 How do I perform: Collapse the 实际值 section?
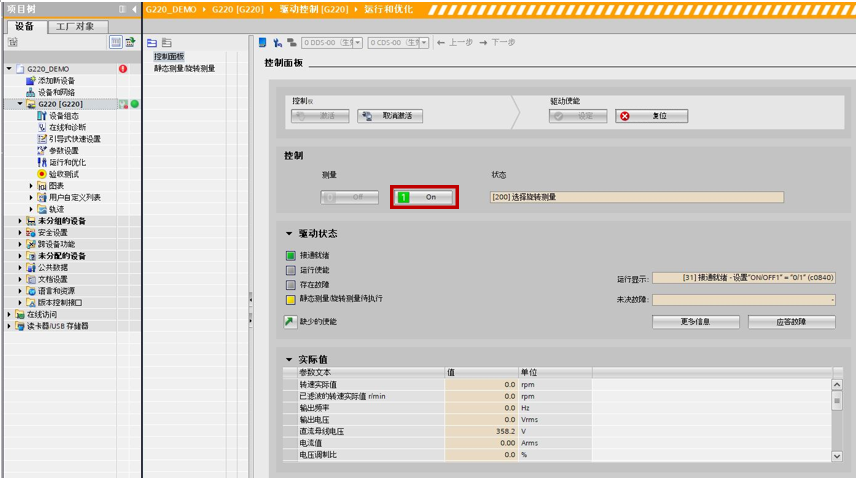(289, 359)
